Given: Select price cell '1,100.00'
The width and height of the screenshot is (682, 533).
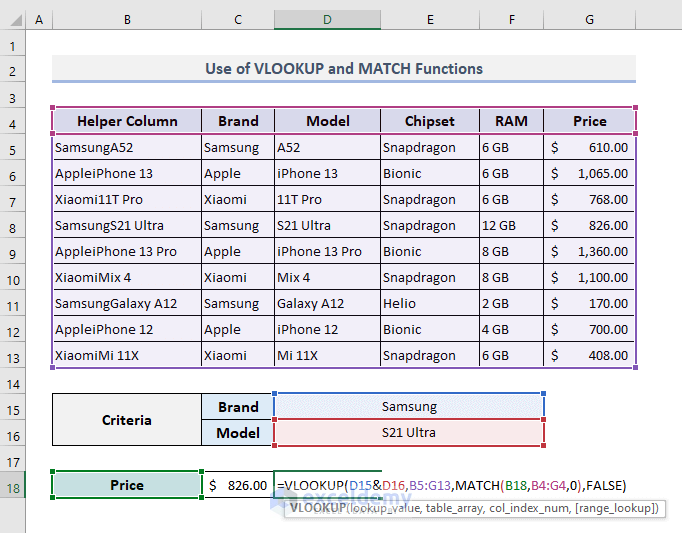Looking at the screenshot, I should tap(589, 277).
